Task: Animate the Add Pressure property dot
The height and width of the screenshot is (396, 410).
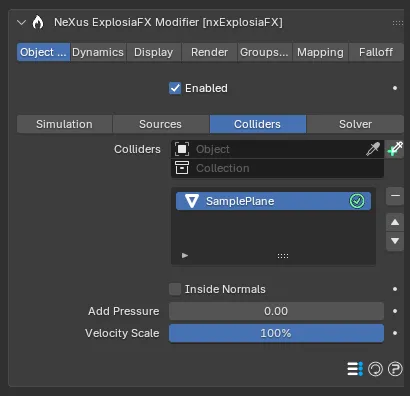Action: tap(395, 311)
